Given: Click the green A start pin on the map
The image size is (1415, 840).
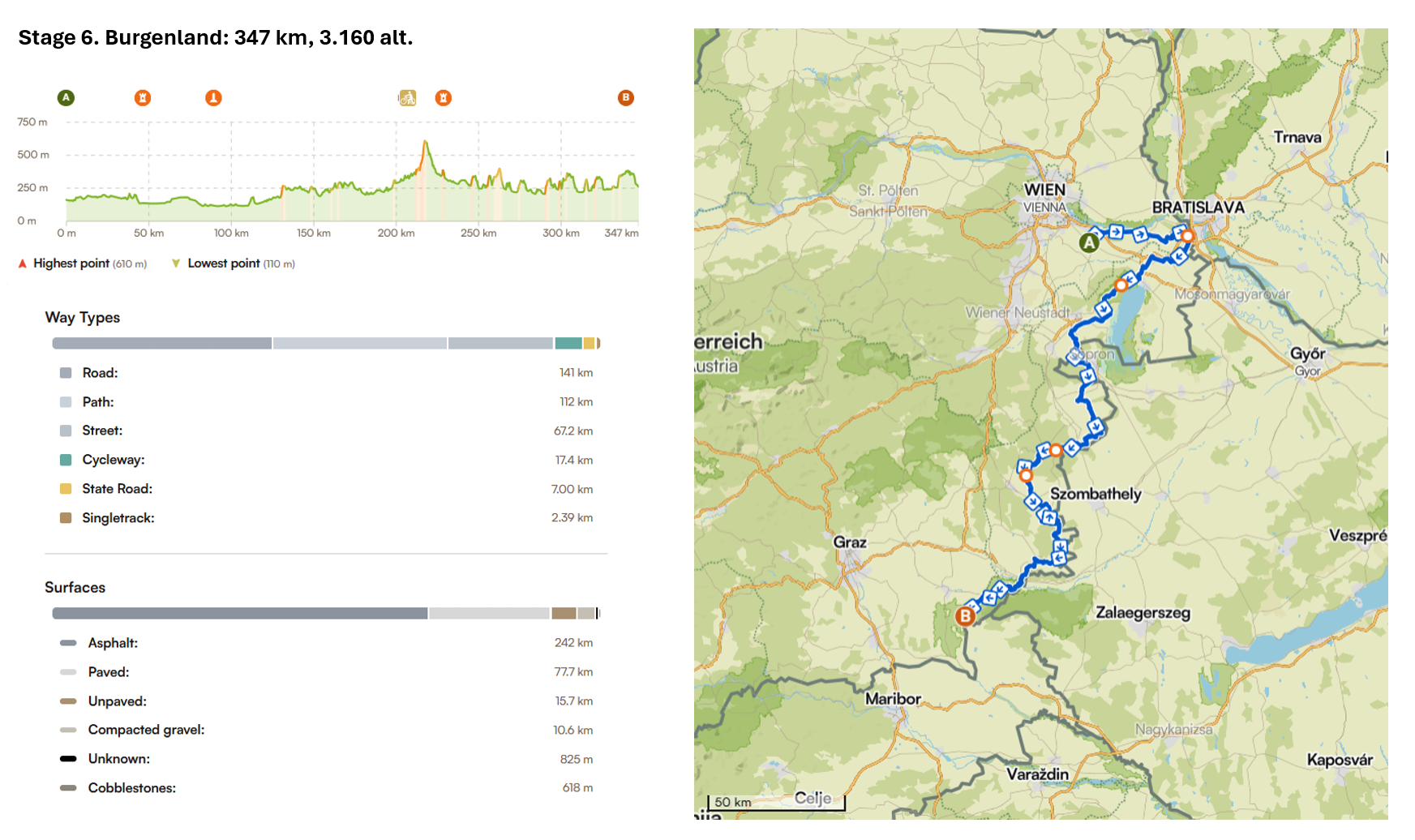Looking at the screenshot, I should click(1089, 242).
